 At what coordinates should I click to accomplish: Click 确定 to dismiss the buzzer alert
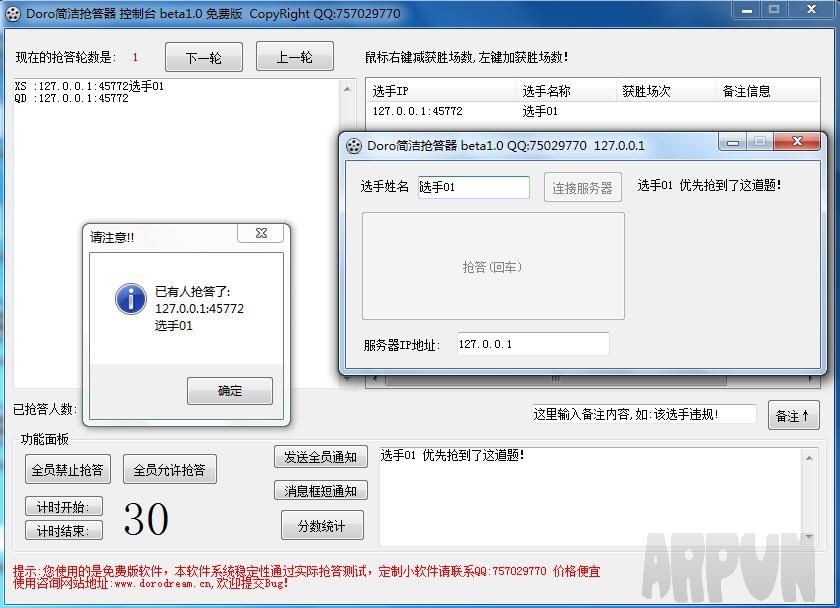[x=229, y=391]
